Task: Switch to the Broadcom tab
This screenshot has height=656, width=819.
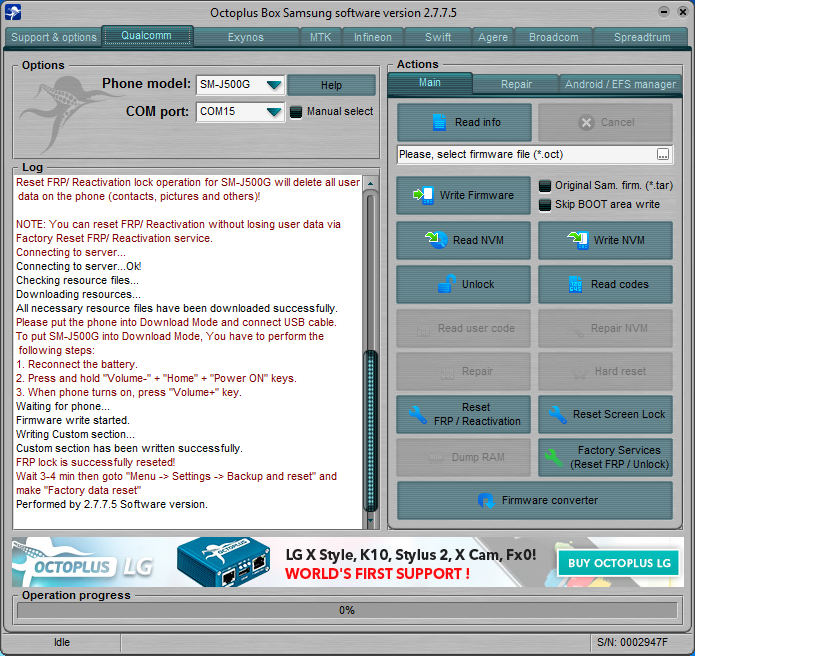Action: point(554,37)
